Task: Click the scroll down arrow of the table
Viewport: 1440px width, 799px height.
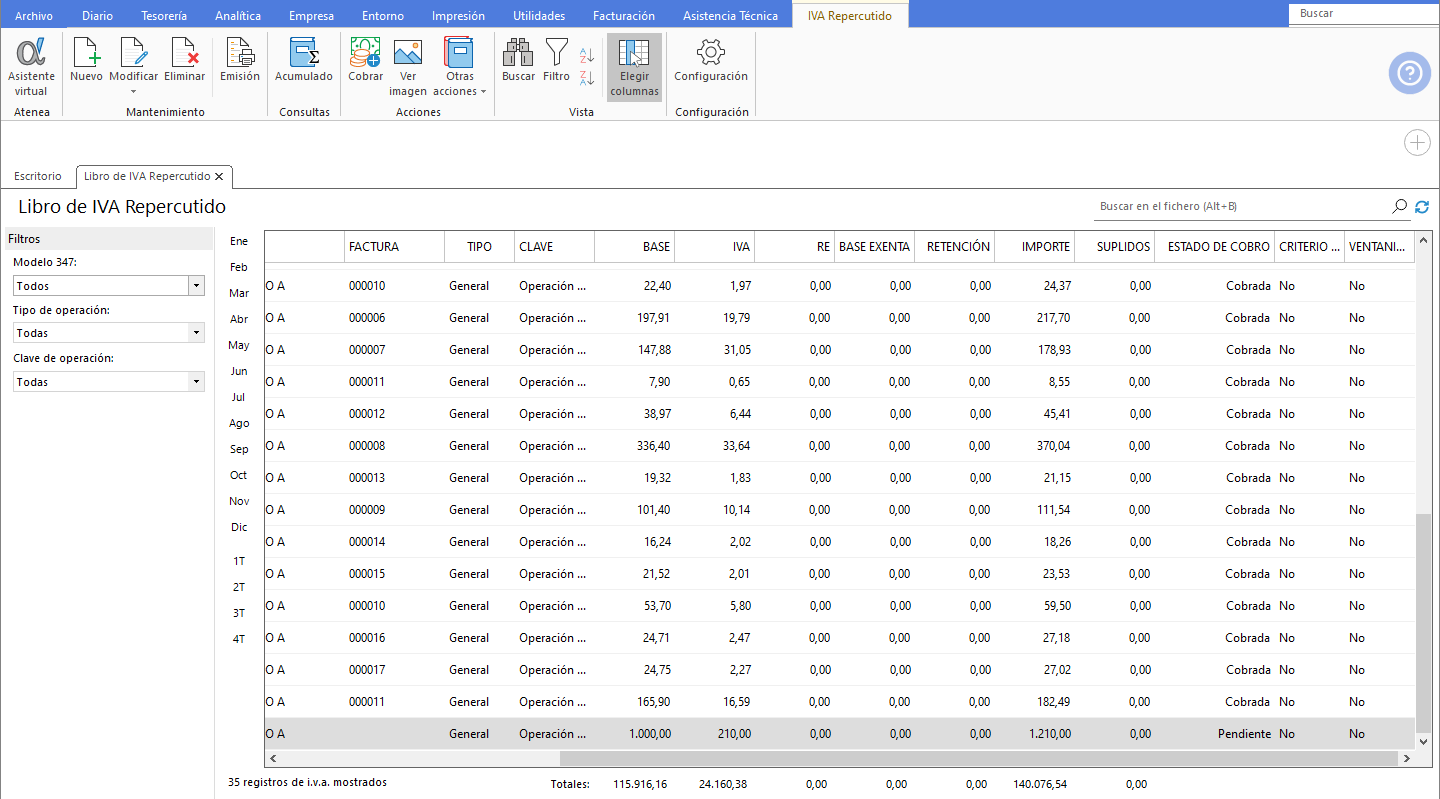Action: 1424,742
